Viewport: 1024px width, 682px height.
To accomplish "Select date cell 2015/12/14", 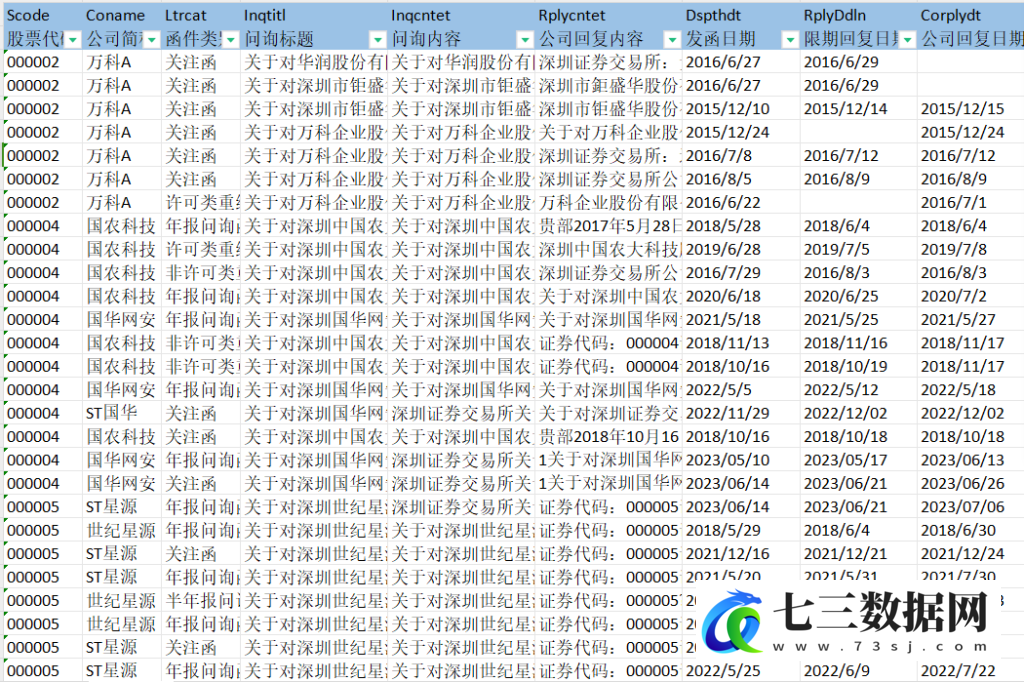I will (859, 109).
